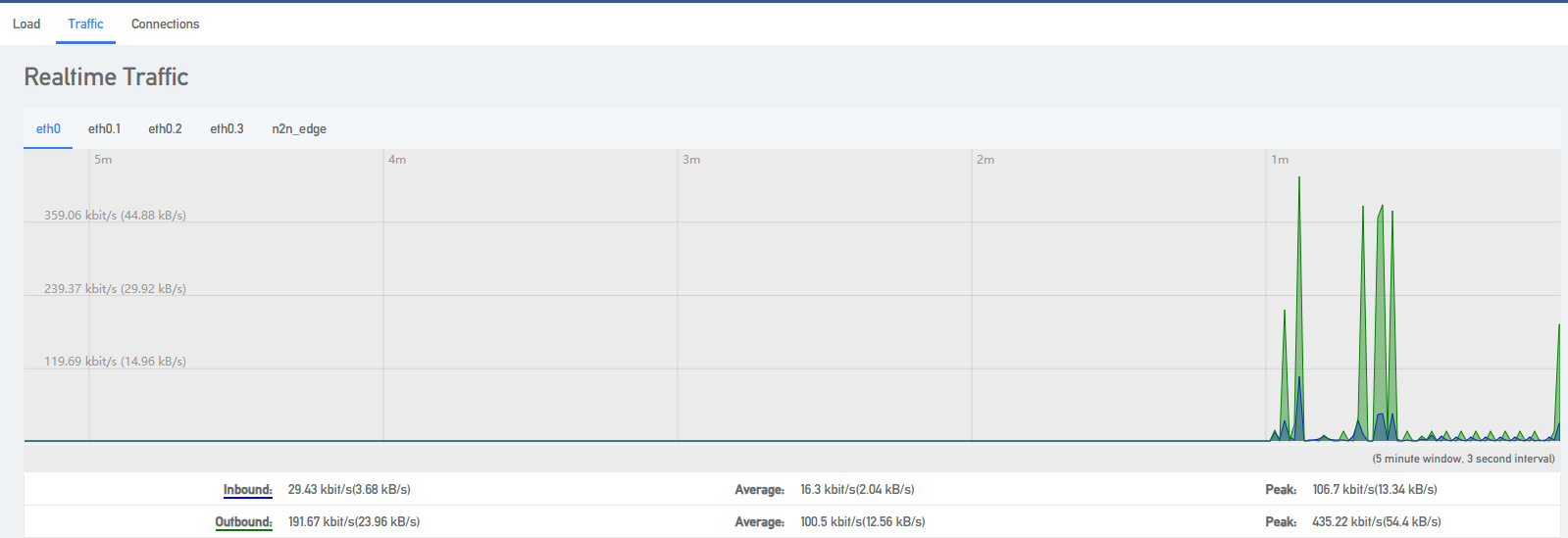Viewport: 1568px width, 538px height.
Task: Show traffic for n2n_edge interface
Action: tap(299, 128)
